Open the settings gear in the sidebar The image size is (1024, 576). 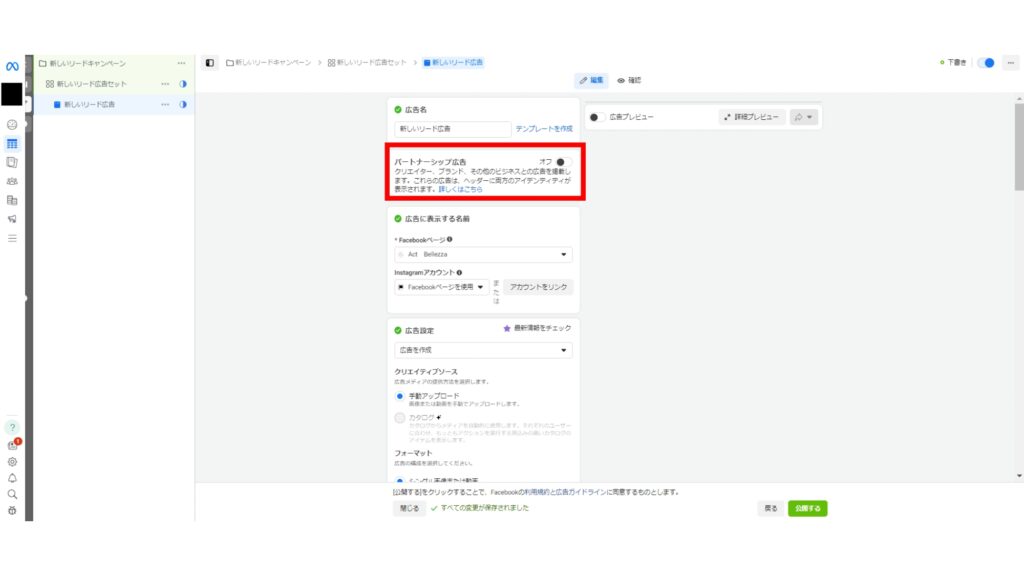point(12,461)
